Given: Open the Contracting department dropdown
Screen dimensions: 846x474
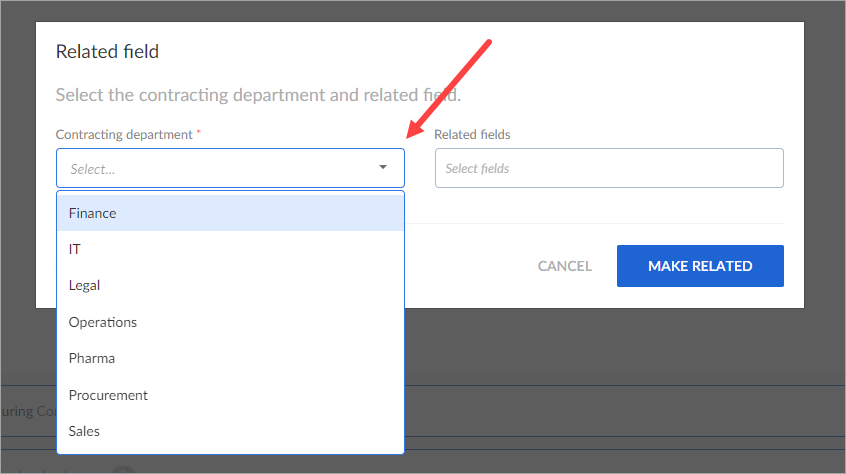Looking at the screenshot, I should [230, 168].
